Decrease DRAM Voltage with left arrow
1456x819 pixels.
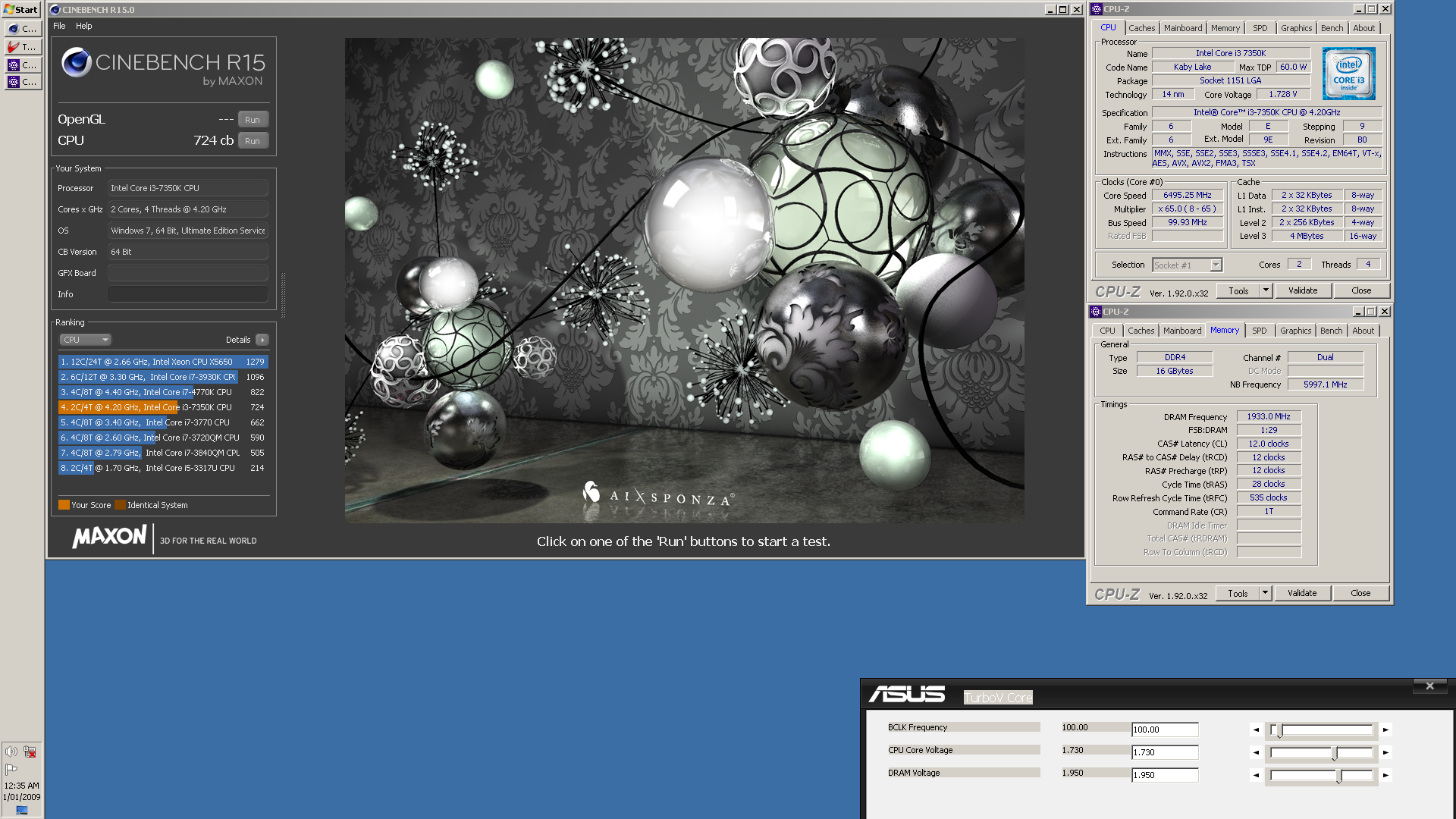tap(1256, 775)
